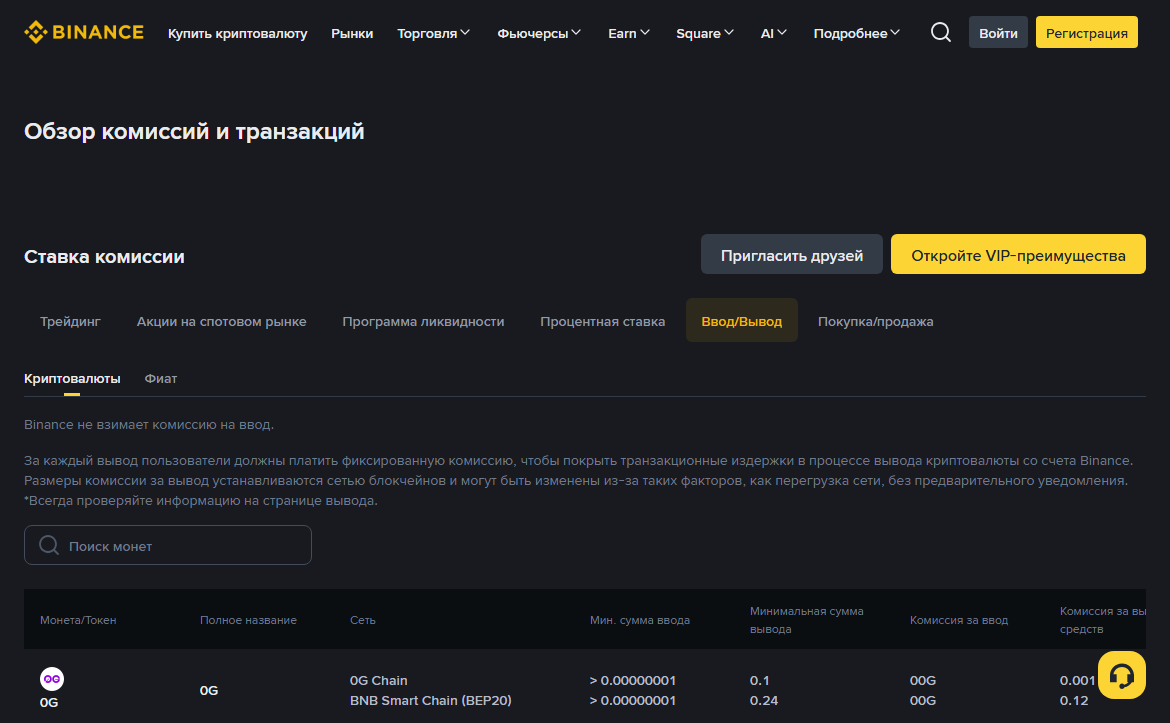Open the support headset chat icon
The image size is (1170, 723).
pyautogui.click(x=1121, y=675)
